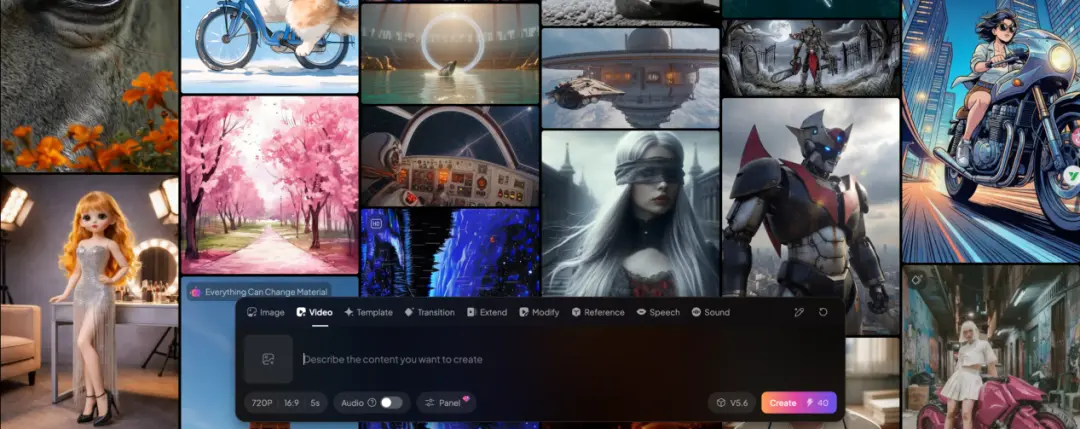Select the V5.6 model version dropdown

coord(731,403)
